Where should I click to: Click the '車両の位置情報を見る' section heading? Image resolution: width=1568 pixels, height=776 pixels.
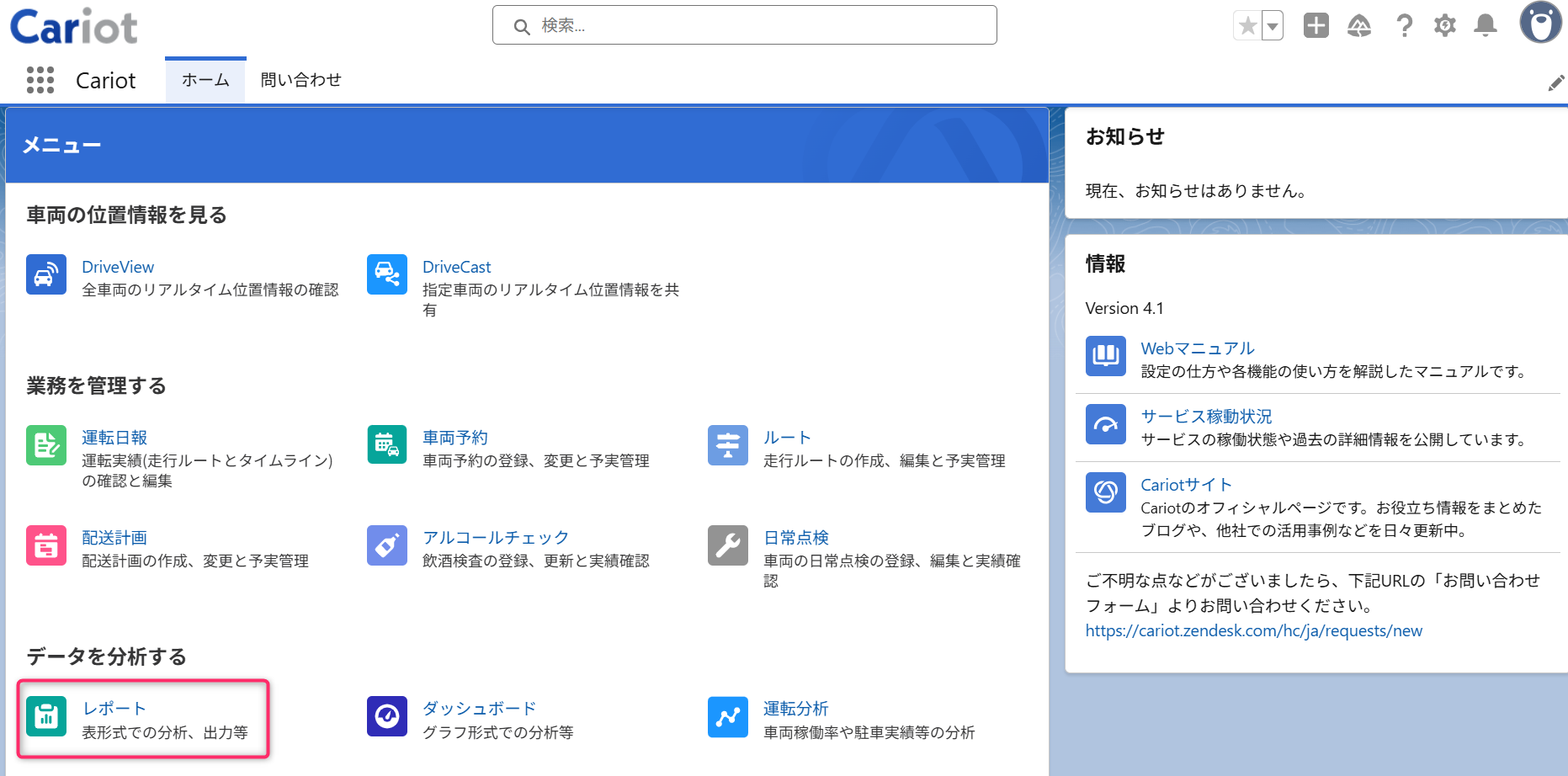[126, 215]
